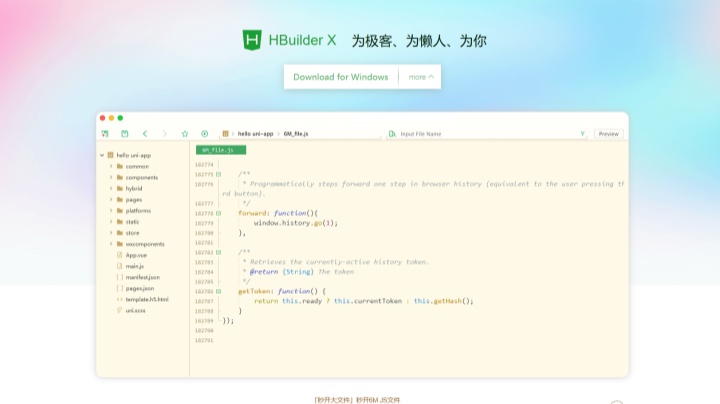Click the uni.scss file icon
This screenshot has width=720, height=404.
pyautogui.click(x=120, y=310)
